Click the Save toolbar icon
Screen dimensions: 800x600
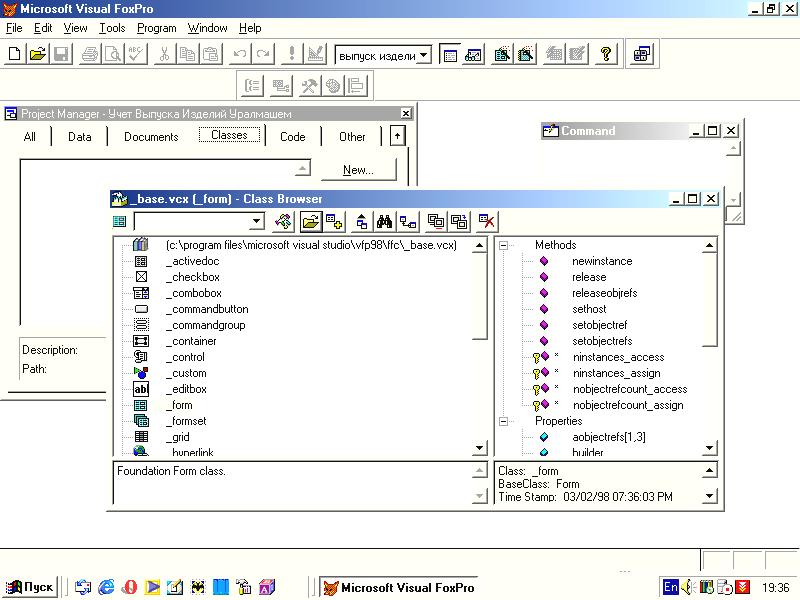(61, 54)
